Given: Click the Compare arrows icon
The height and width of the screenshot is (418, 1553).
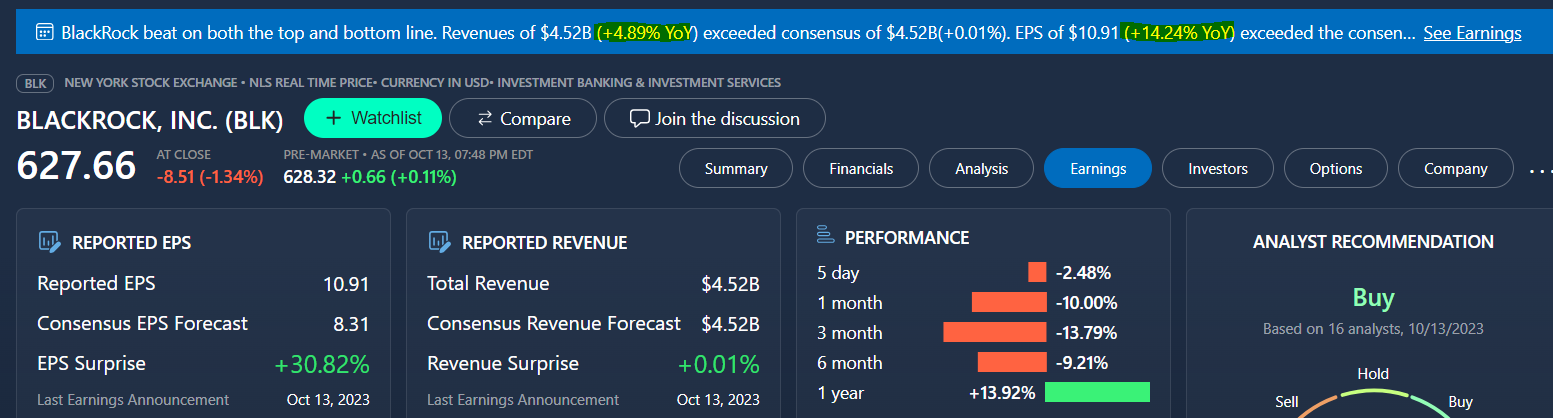Looking at the screenshot, I should pyautogui.click(x=485, y=118).
